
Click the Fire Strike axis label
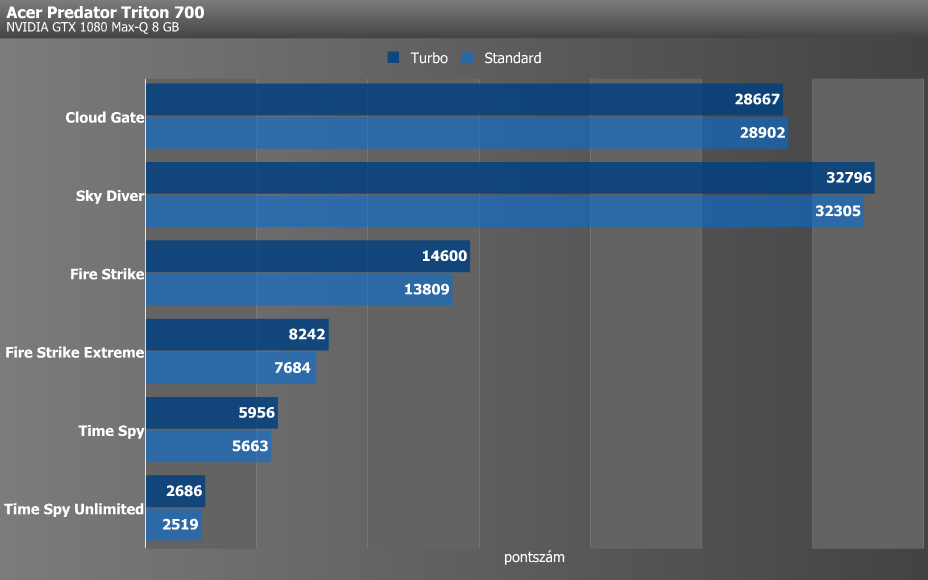107,274
